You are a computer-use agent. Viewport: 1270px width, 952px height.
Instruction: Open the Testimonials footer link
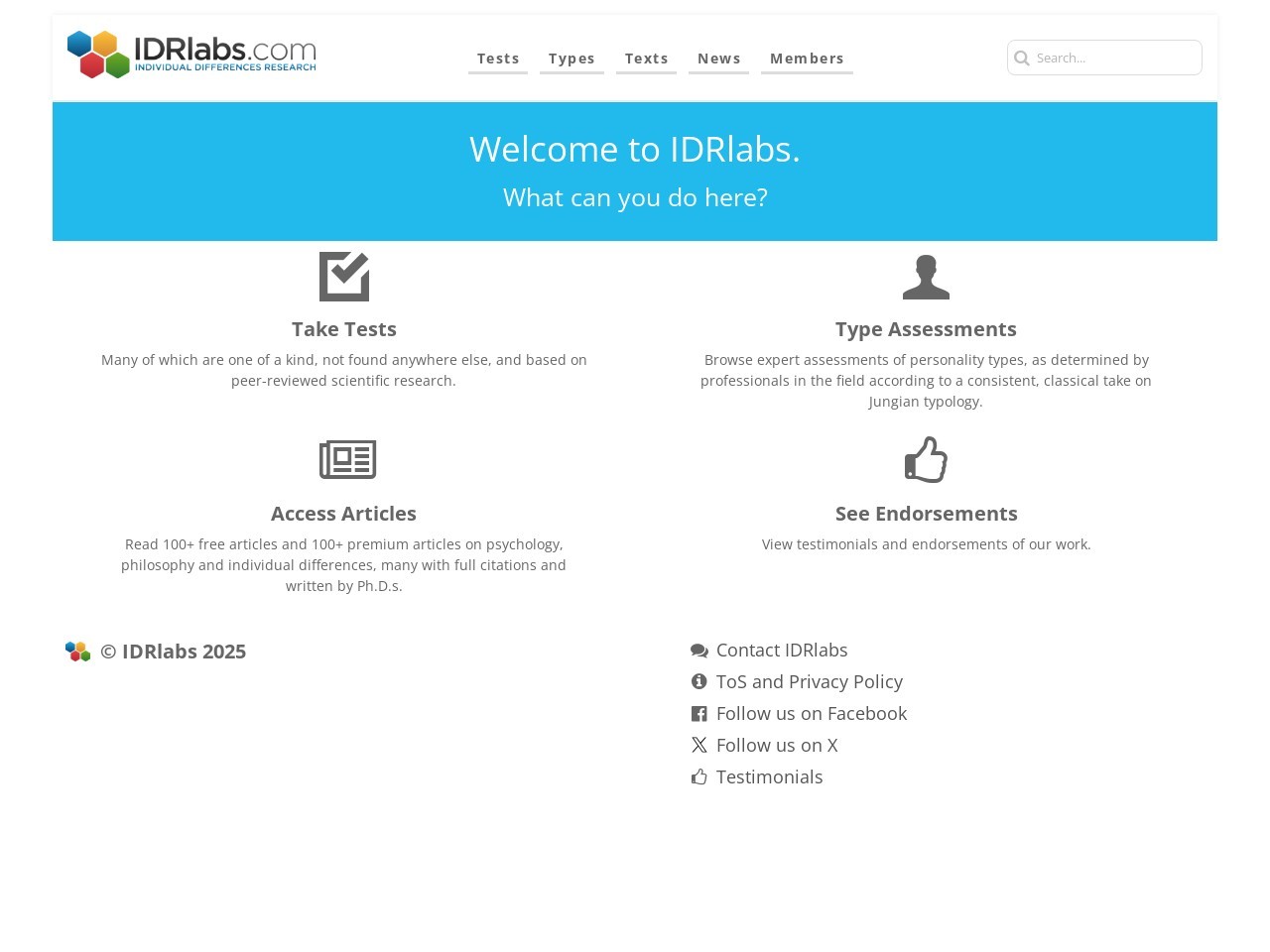tap(769, 777)
